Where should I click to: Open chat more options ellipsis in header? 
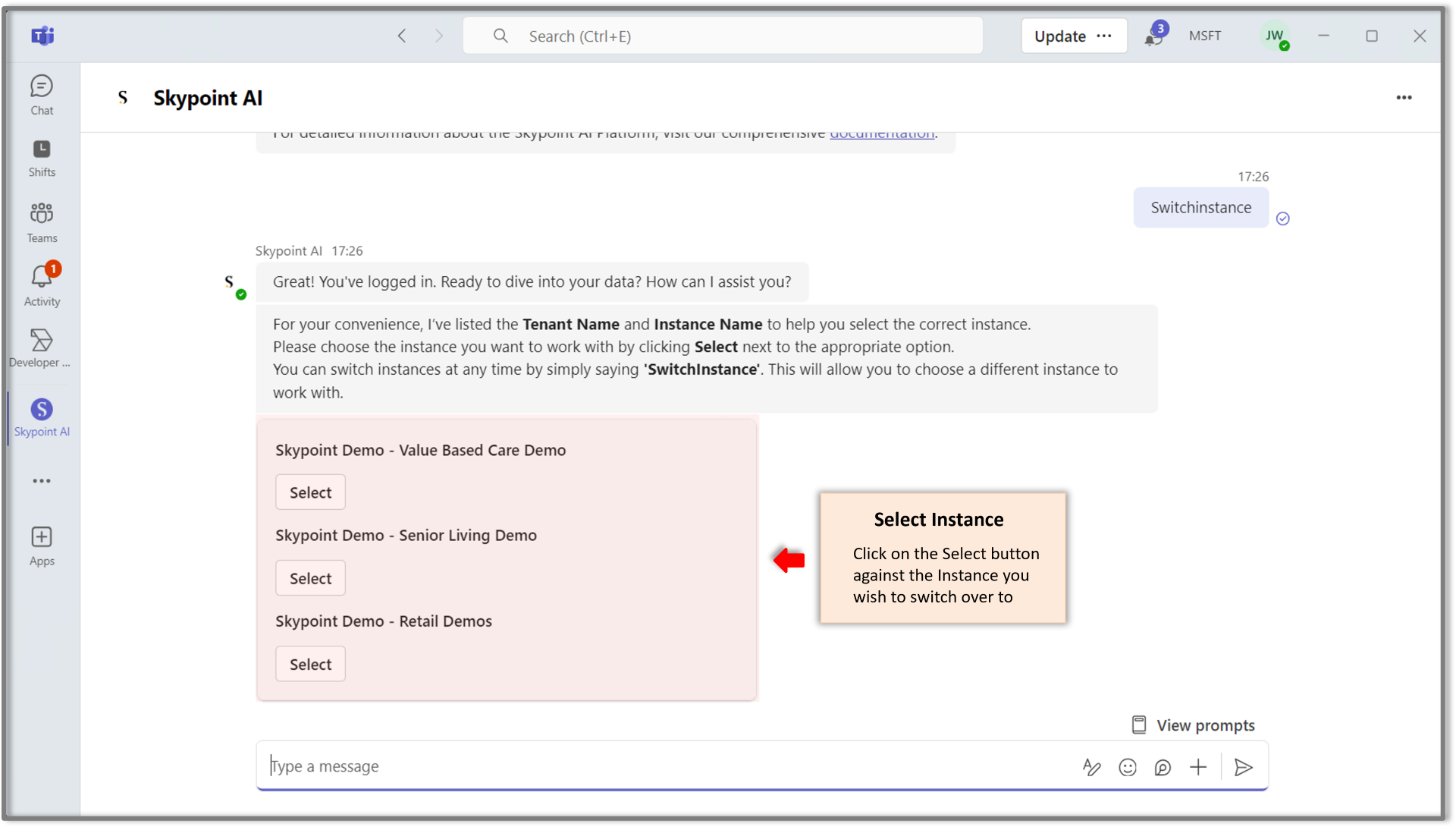[1404, 98]
